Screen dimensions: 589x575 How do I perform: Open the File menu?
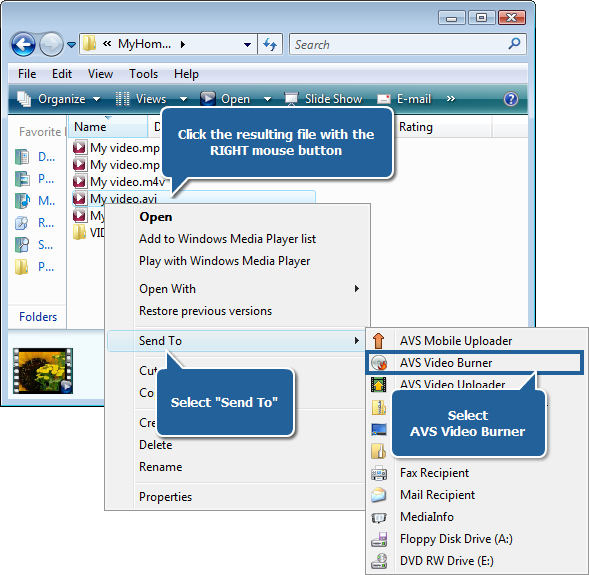pyautogui.click(x=27, y=74)
